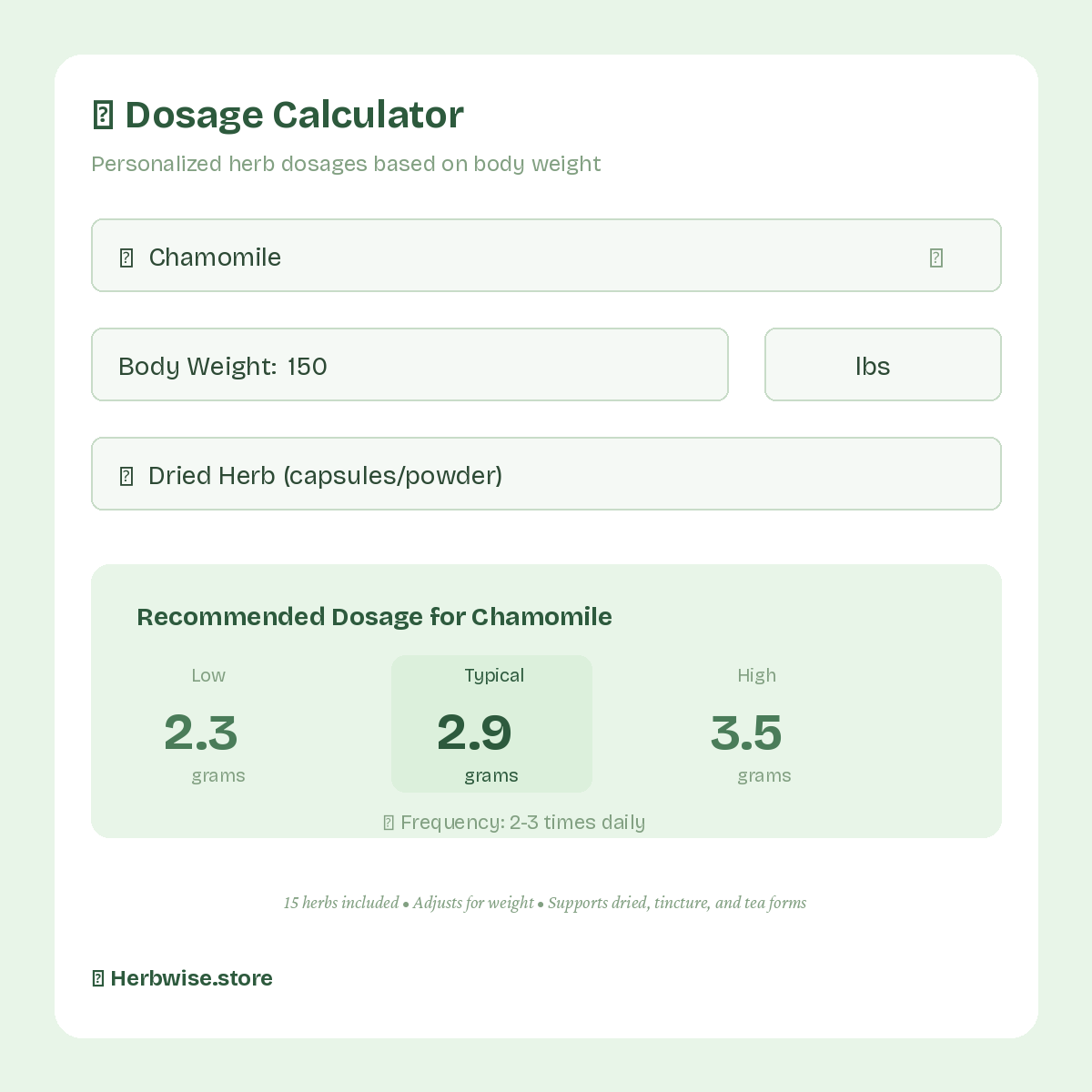Click the icon in the Dried Herb selector
The image size is (1092, 1092).
coord(126,475)
